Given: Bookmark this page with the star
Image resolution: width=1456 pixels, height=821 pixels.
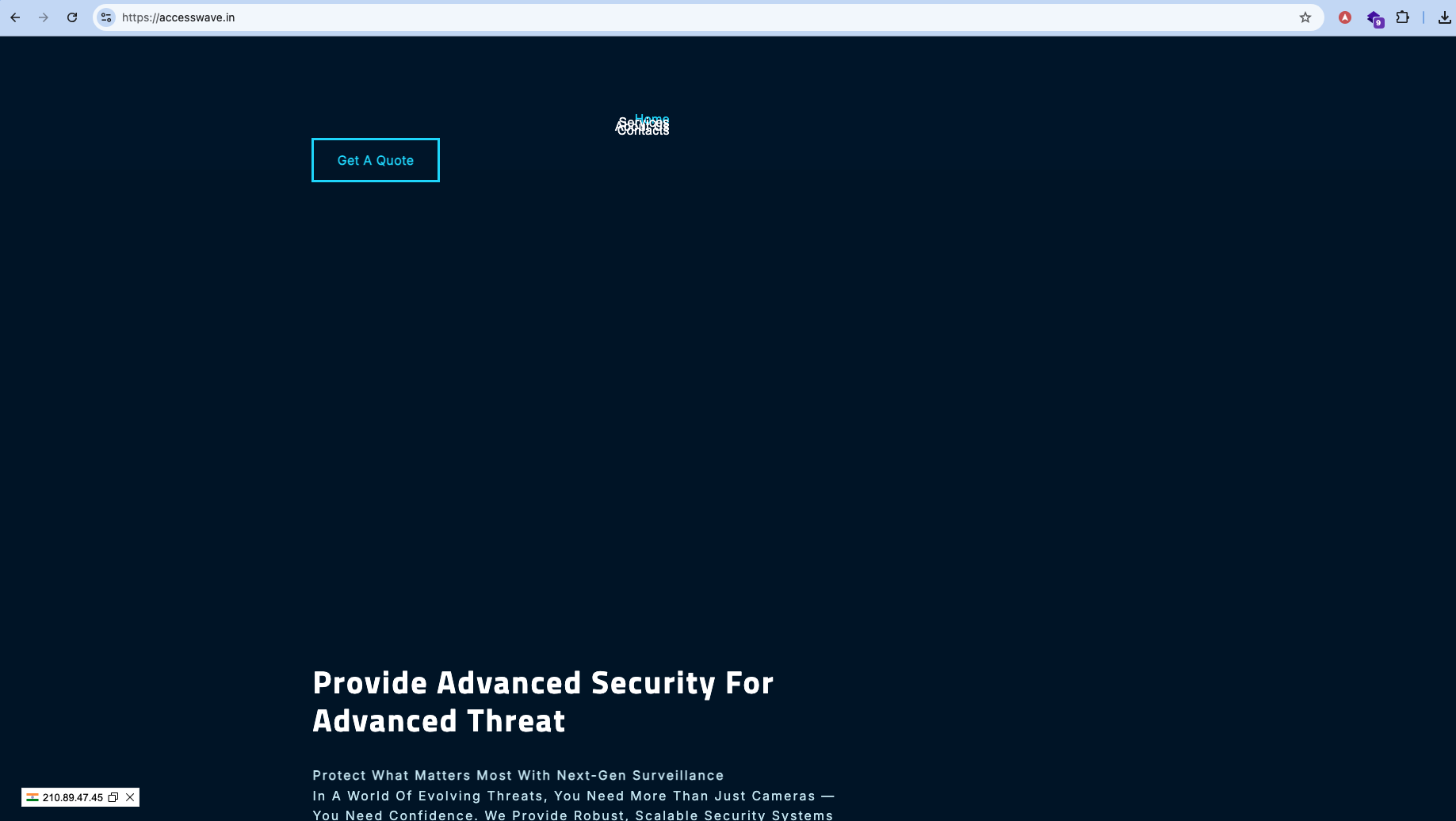Looking at the screenshot, I should pos(1305,17).
